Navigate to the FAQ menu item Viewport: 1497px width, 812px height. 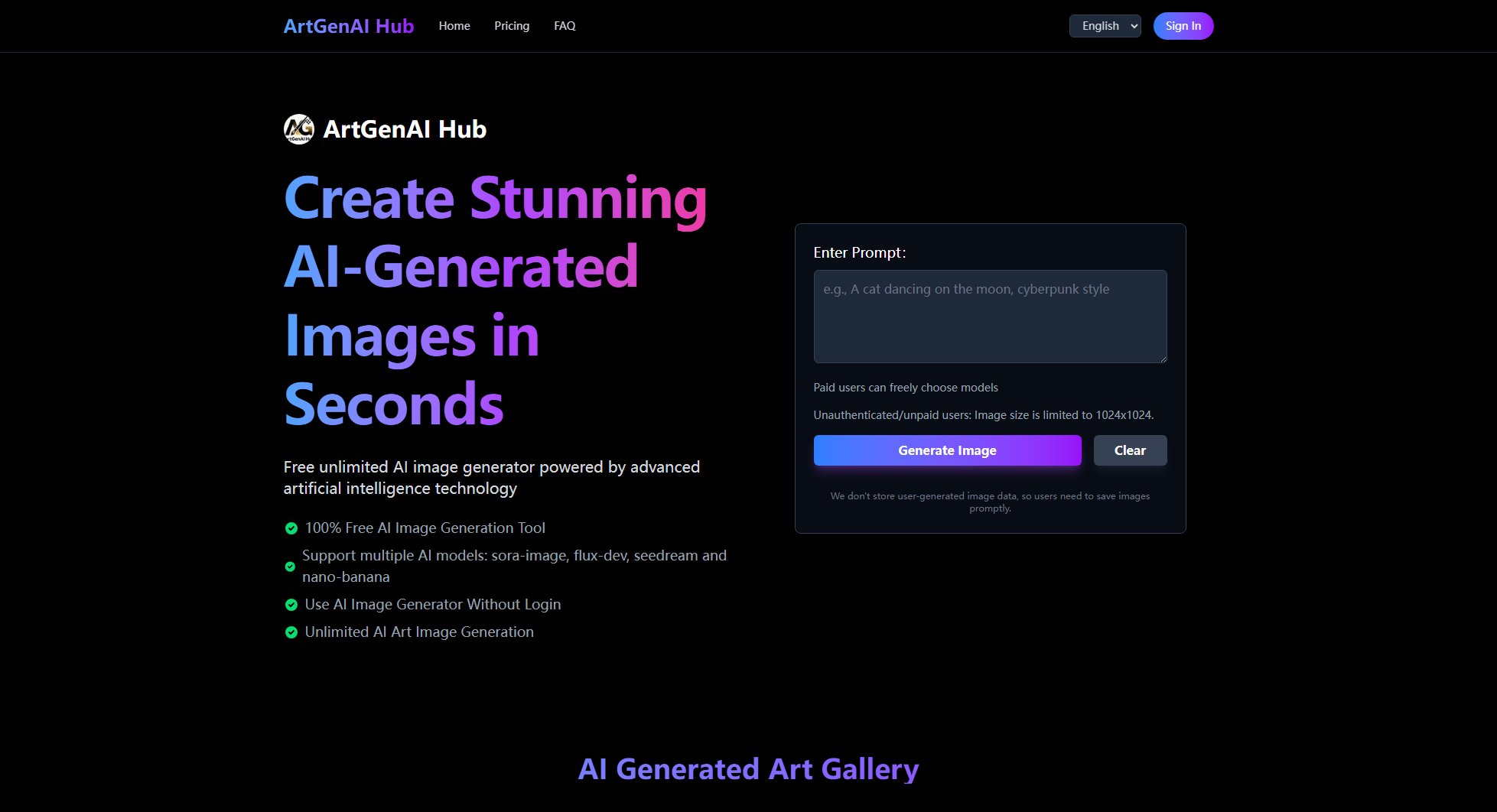tap(565, 26)
